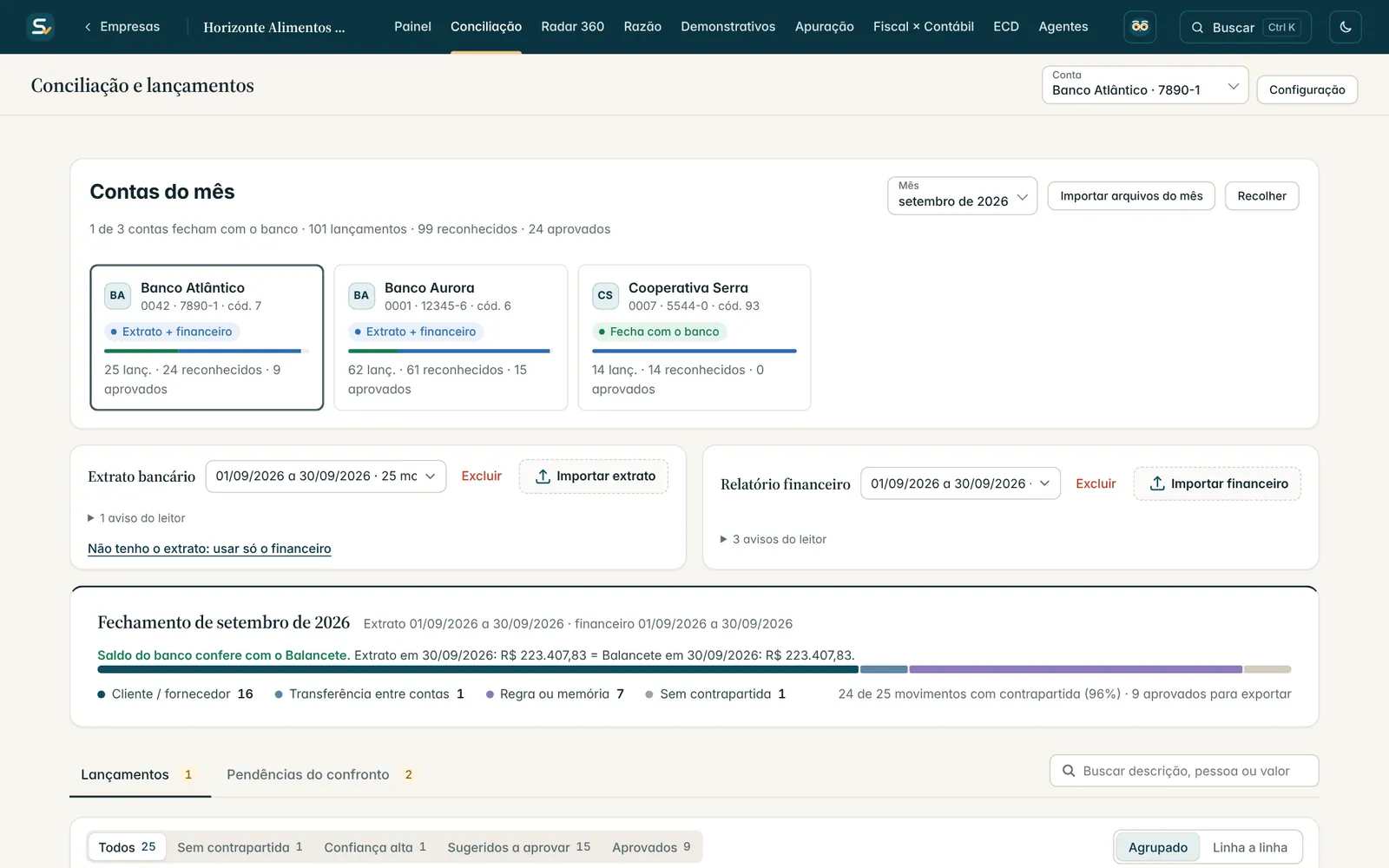Toggle dark mode moon icon
Image resolution: width=1389 pixels, height=868 pixels.
[x=1345, y=27]
